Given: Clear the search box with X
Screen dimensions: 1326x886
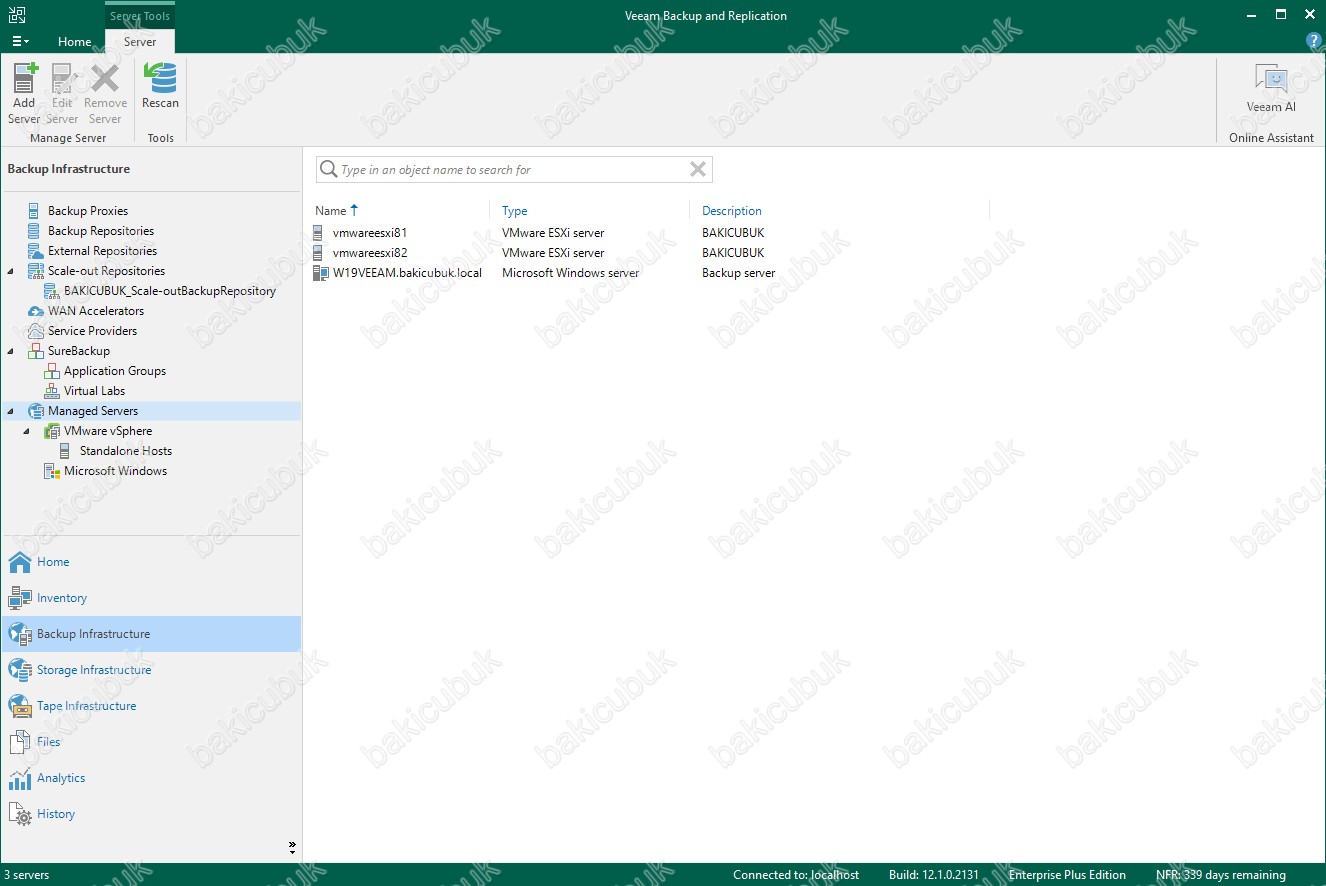Looking at the screenshot, I should click(x=698, y=169).
